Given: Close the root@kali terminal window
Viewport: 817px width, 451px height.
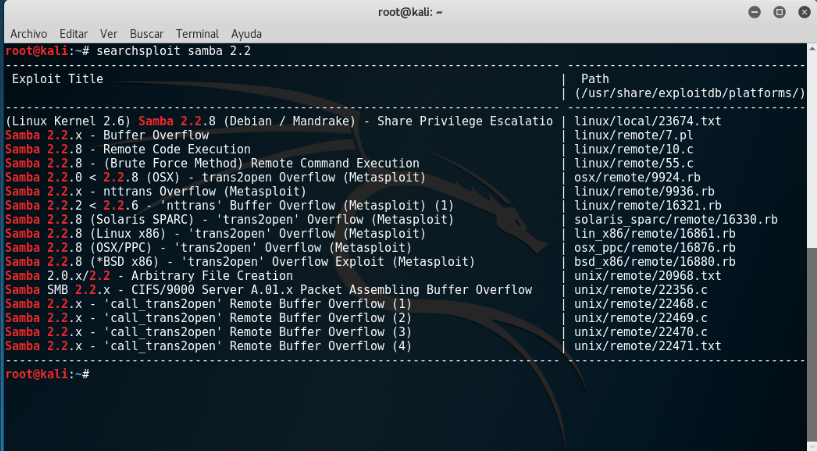Looking at the screenshot, I should tap(804, 12).
